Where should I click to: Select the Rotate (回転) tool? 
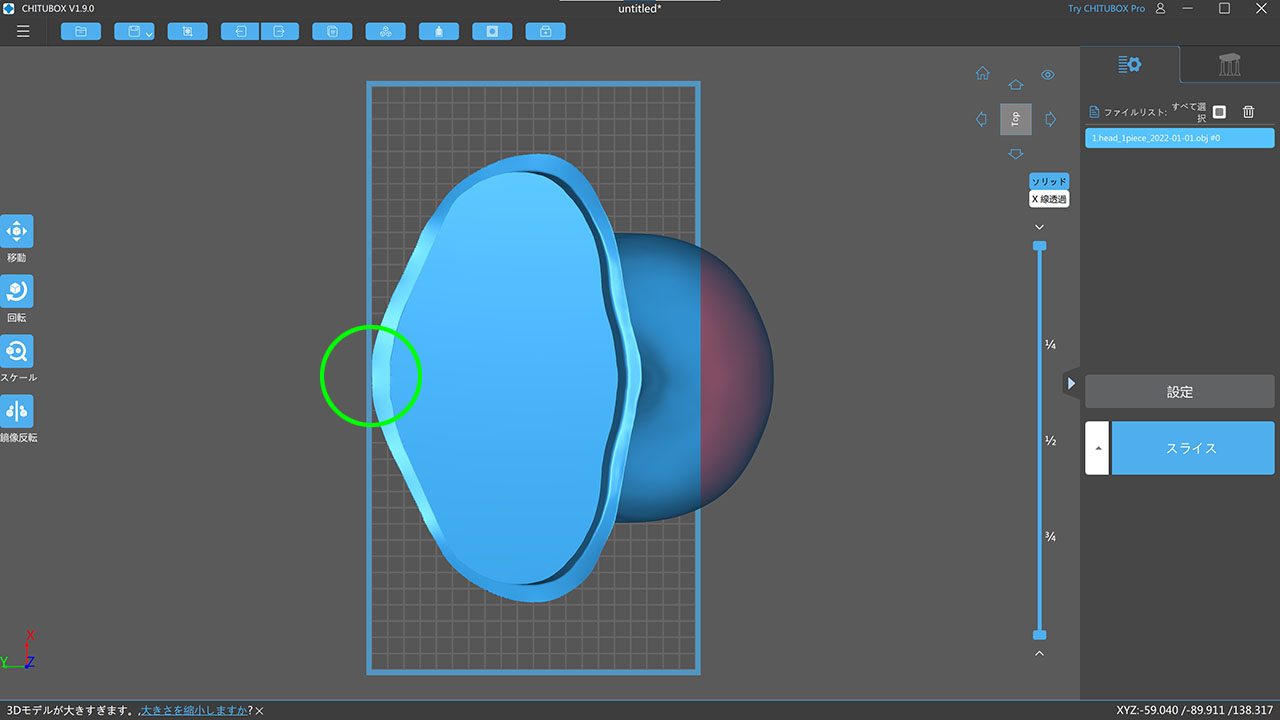(x=17, y=291)
